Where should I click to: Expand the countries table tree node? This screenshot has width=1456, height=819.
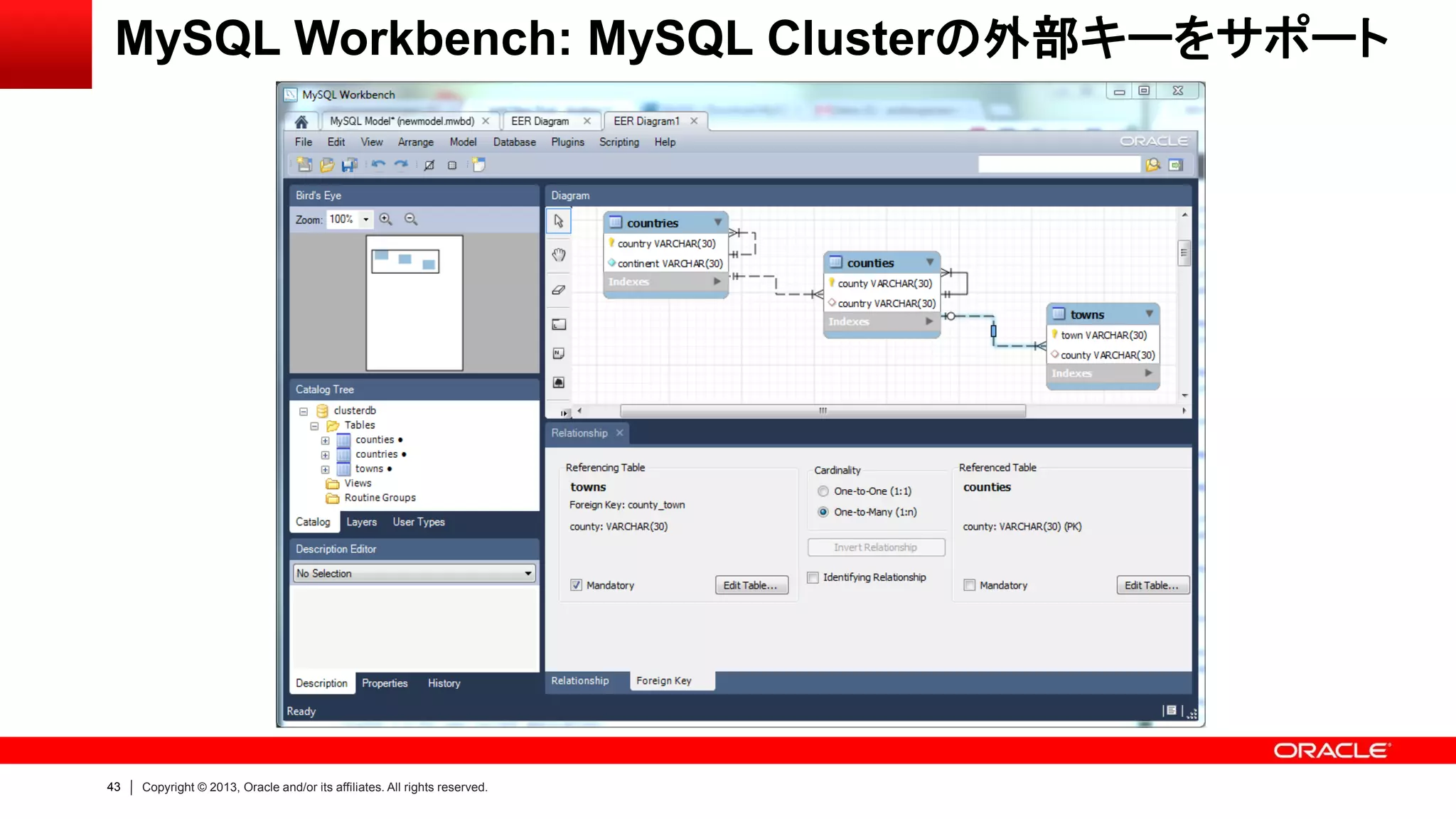(325, 455)
